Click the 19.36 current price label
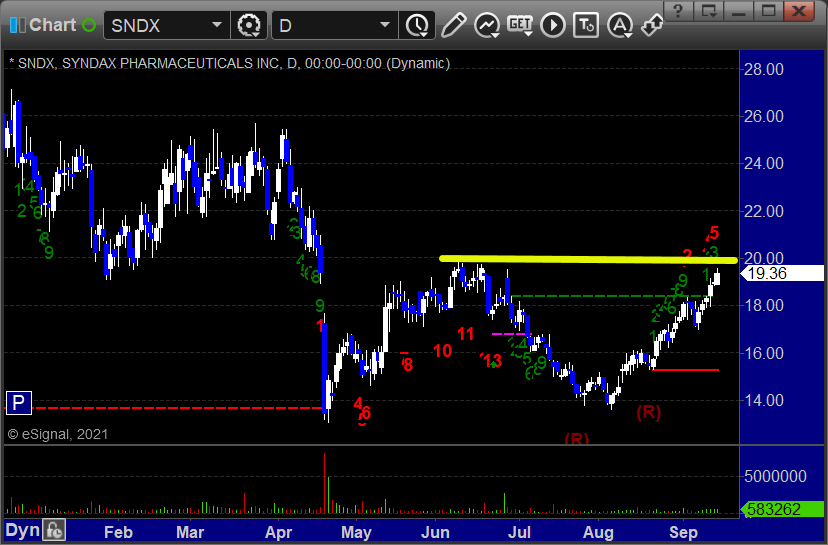 pyautogui.click(x=782, y=274)
